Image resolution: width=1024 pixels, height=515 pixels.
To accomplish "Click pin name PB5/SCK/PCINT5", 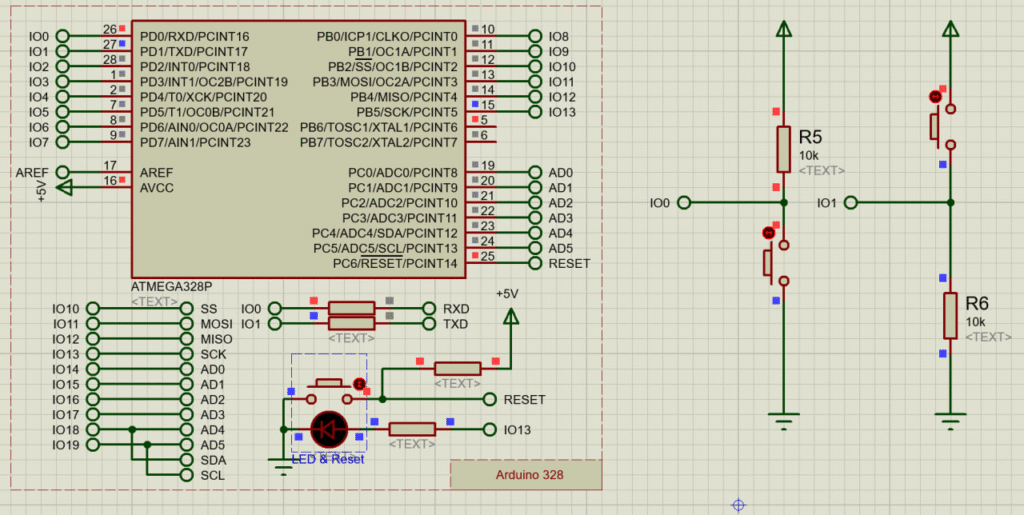I will point(407,112).
